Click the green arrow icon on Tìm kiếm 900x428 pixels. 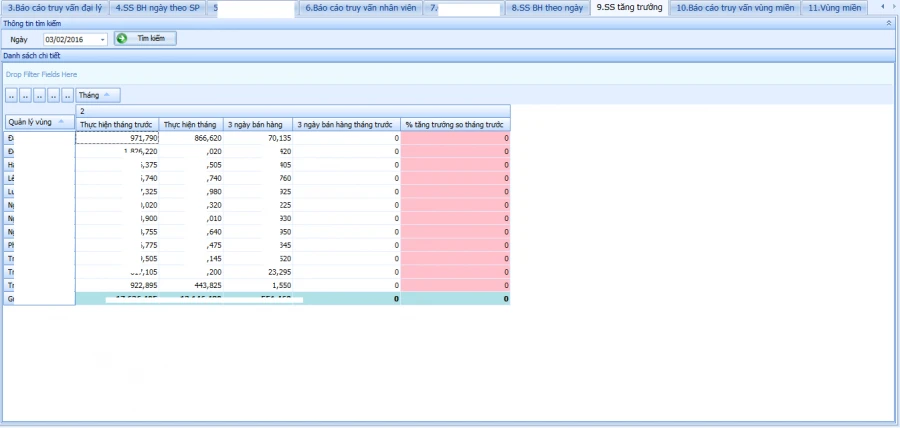(x=122, y=38)
